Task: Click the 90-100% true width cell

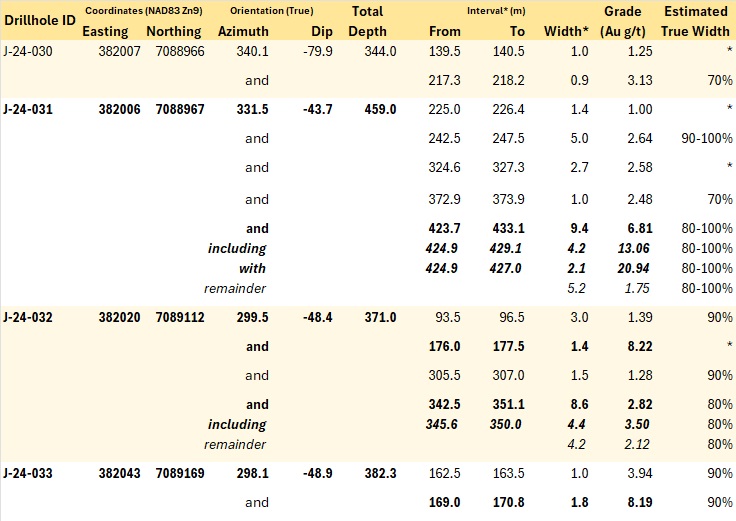Action: 707,138
